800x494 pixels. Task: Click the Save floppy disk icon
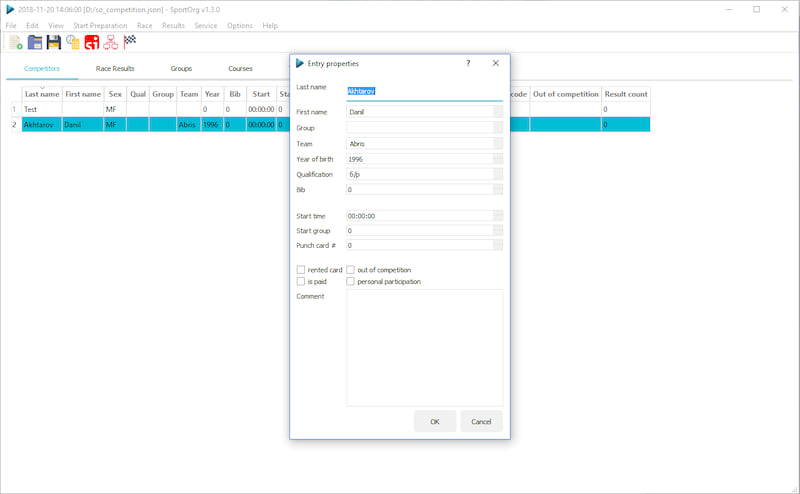[x=54, y=42]
